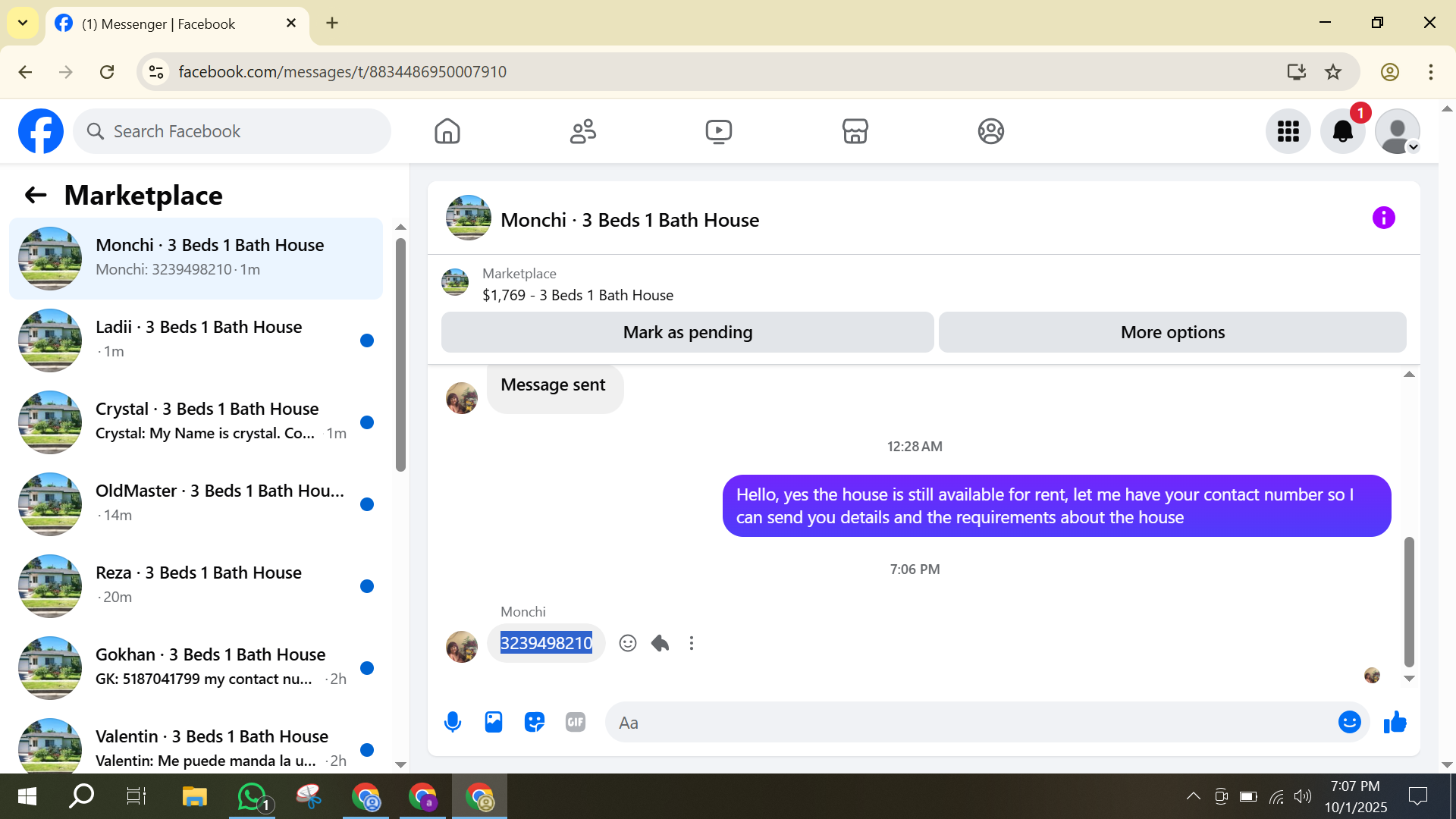Open the Chrome profile icon

pyautogui.click(x=1390, y=71)
